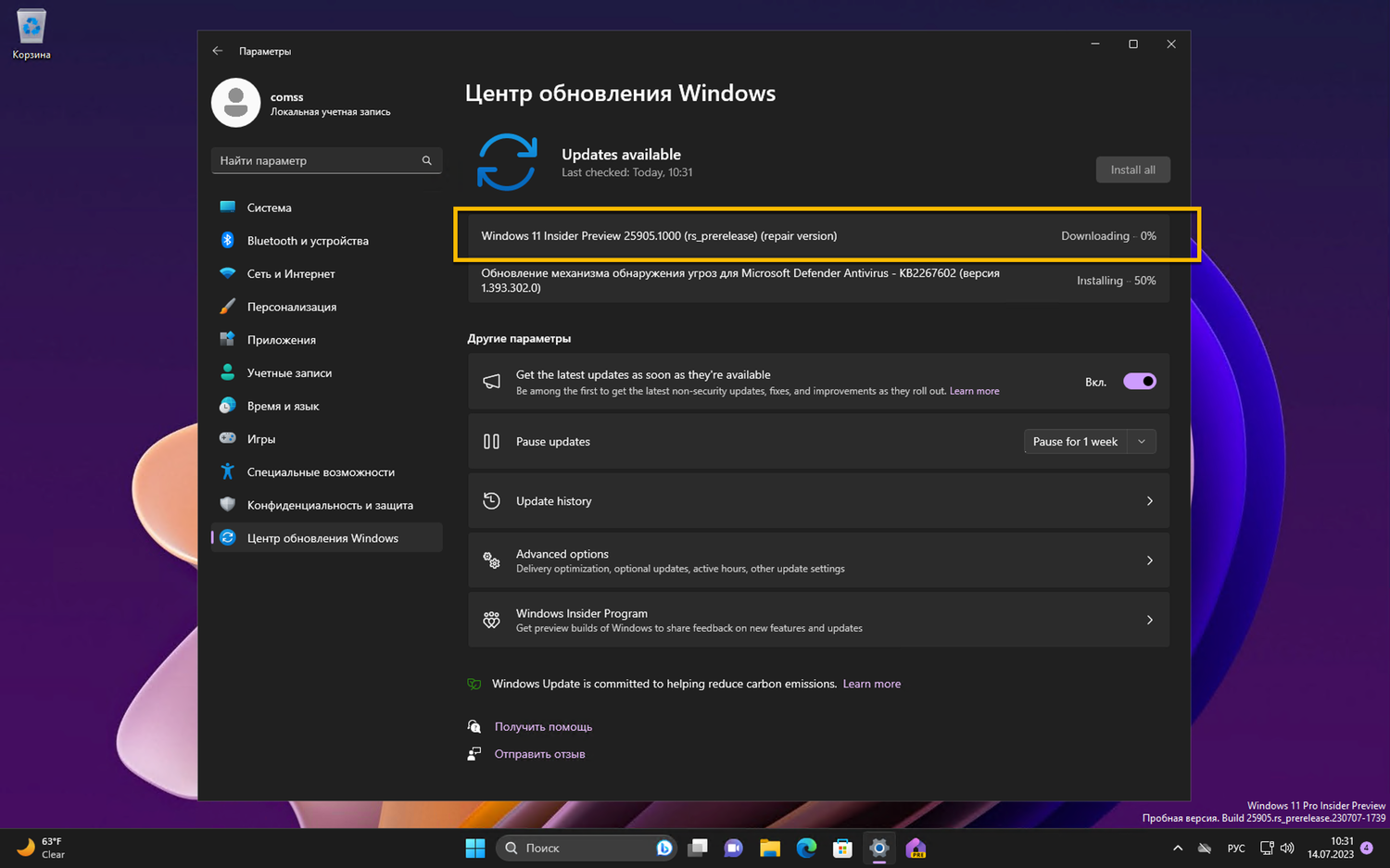This screenshot has height=868, width=1390.
Task: Expand Advanced options chevron
Action: pyautogui.click(x=1149, y=560)
